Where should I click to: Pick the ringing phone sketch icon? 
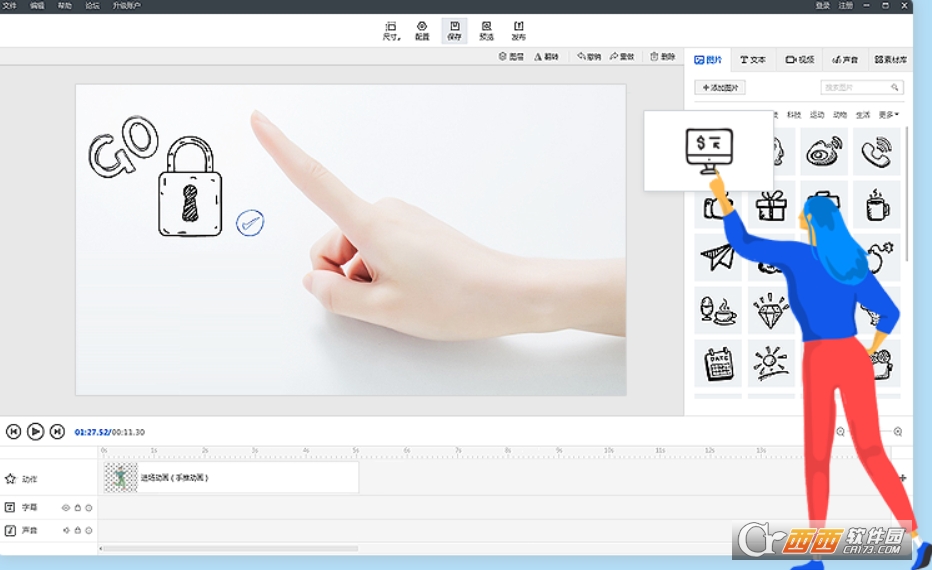pos(877,152)
